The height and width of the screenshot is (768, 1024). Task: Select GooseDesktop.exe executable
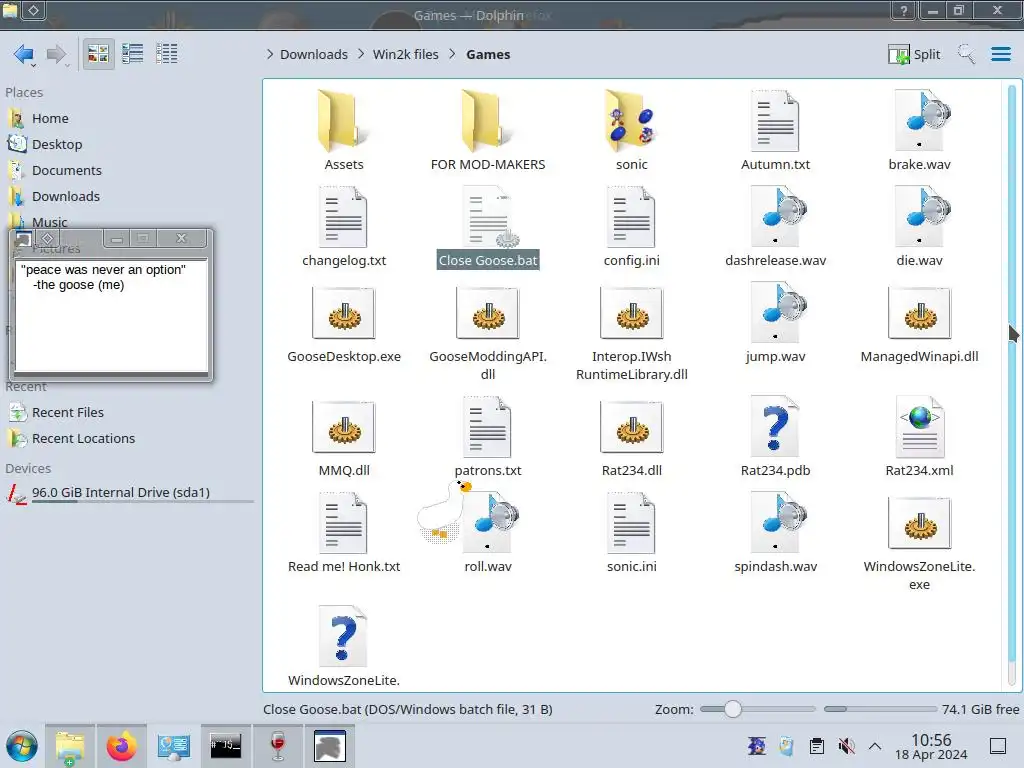[344, 325]
